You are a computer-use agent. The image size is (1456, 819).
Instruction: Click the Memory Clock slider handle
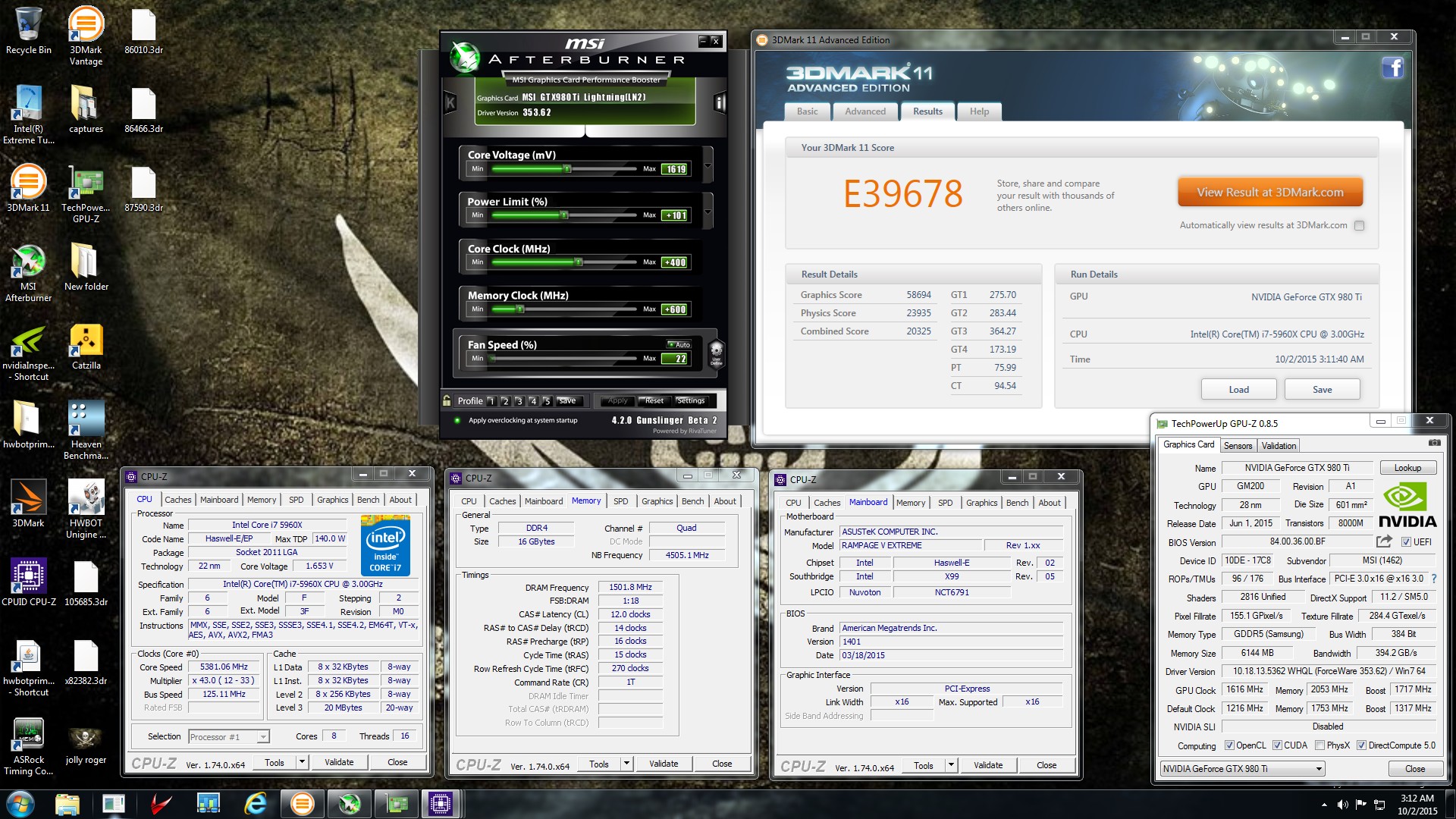tap(519, 309)
